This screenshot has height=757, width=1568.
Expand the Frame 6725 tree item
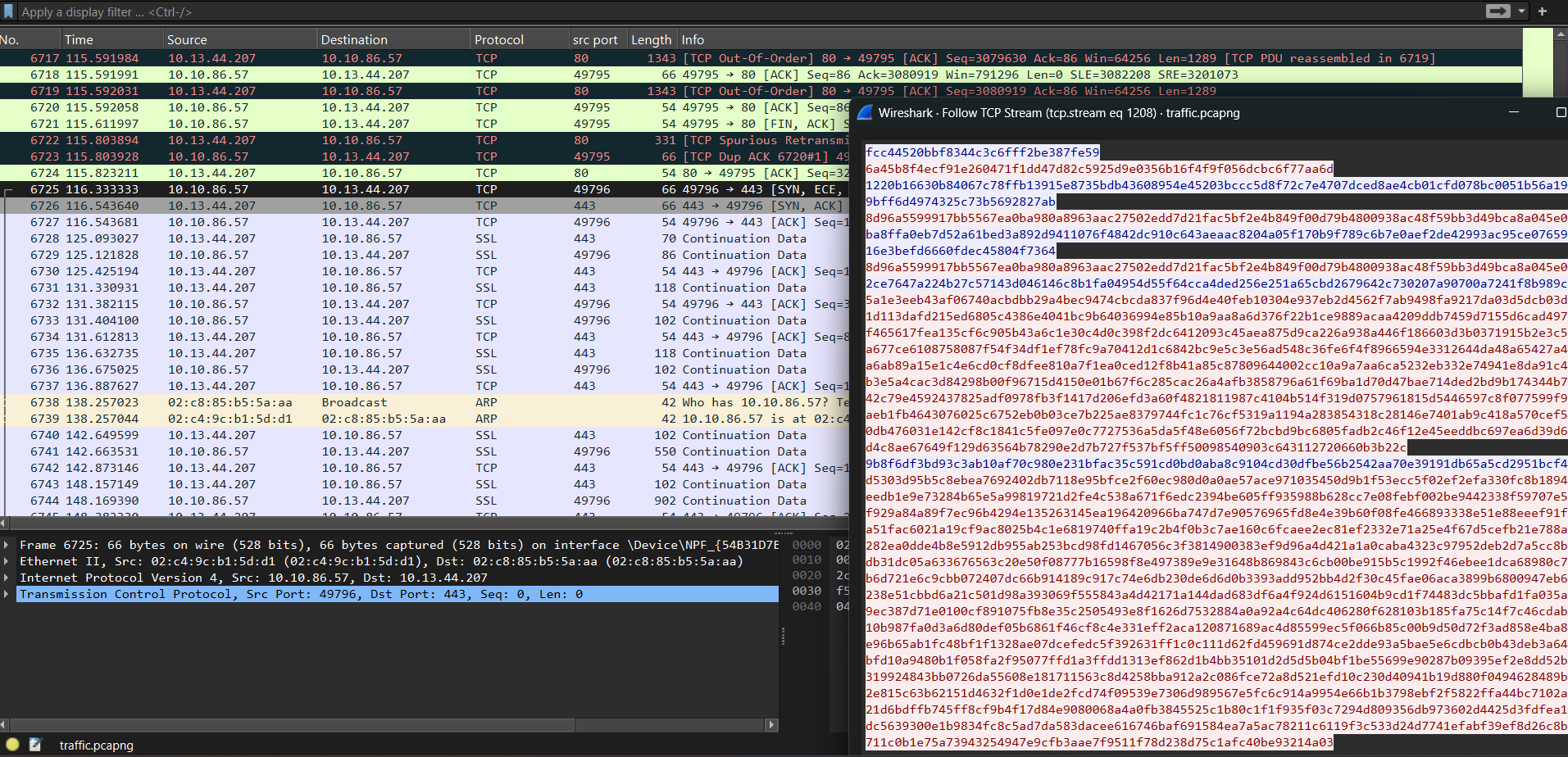(x=7, y=545)
